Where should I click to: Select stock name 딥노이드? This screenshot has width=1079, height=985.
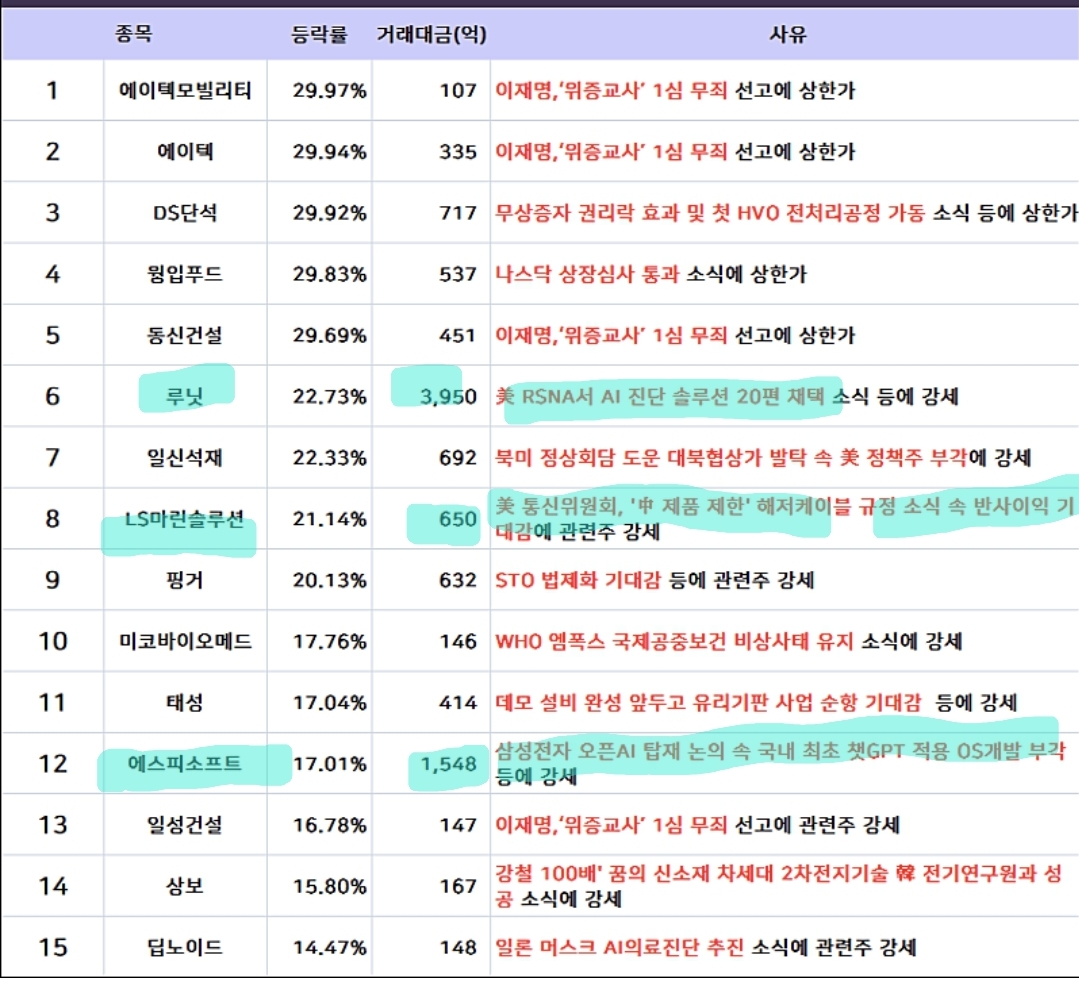click(x=185, y=947)
